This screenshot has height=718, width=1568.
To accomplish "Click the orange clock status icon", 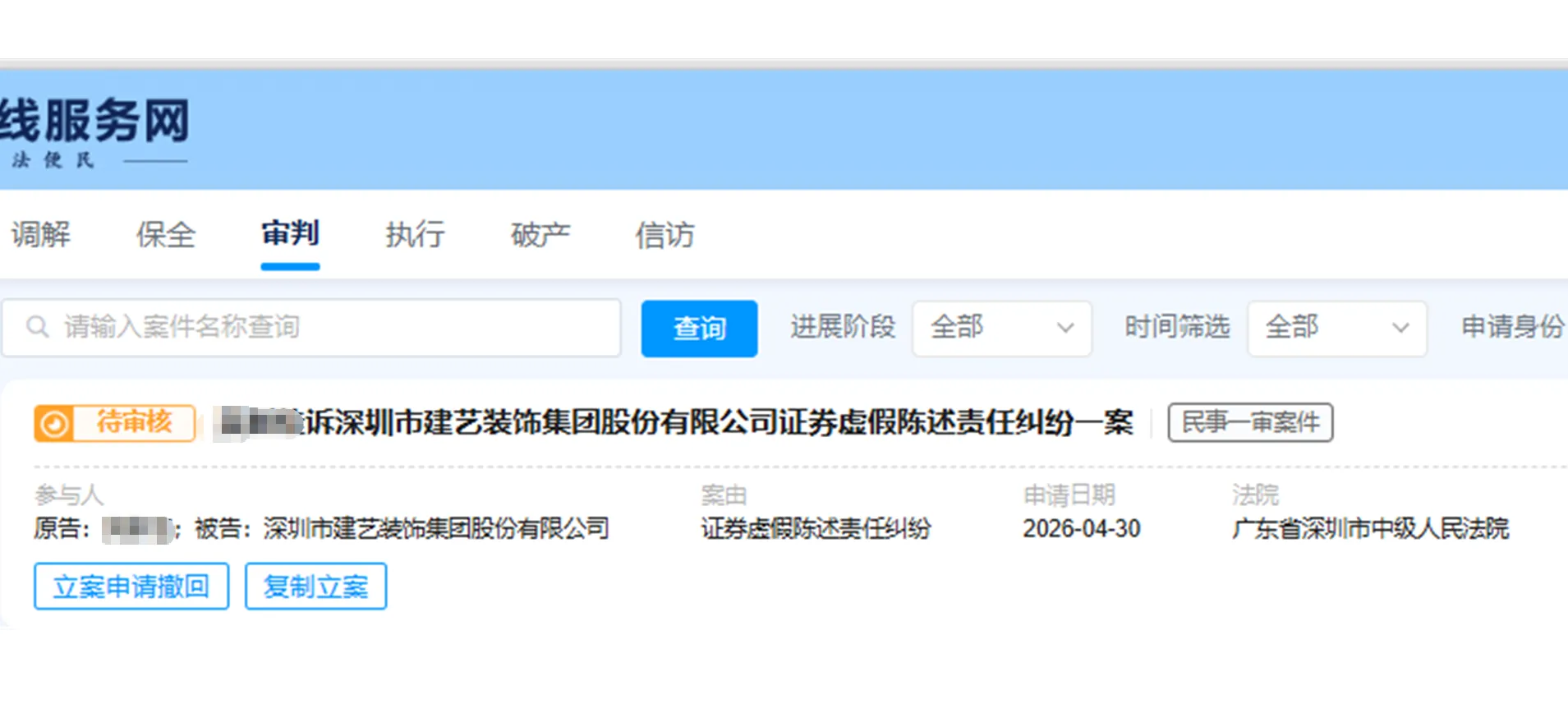I will (x=54, y=424).
